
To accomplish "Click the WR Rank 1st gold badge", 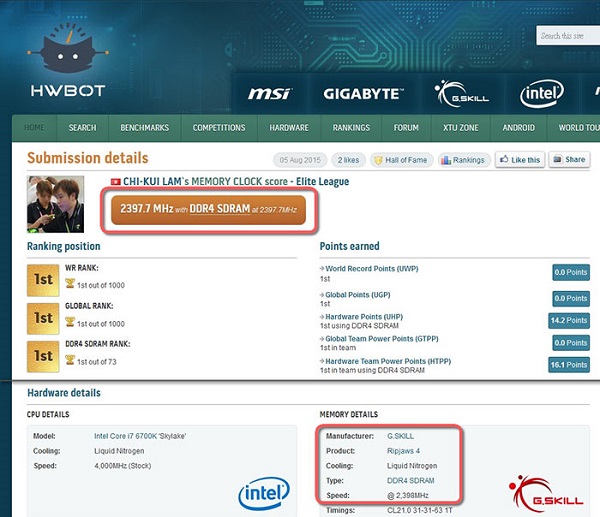I will 43,280.
